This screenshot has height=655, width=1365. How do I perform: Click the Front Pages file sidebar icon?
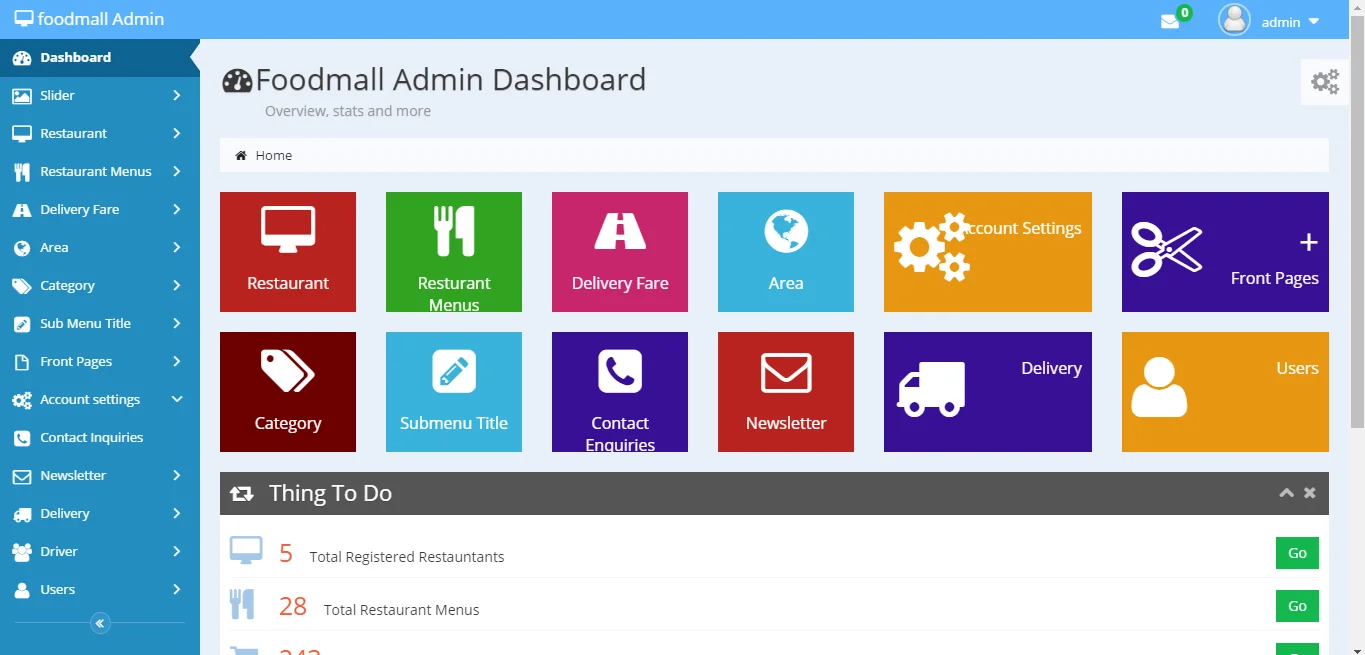point(22,362)
